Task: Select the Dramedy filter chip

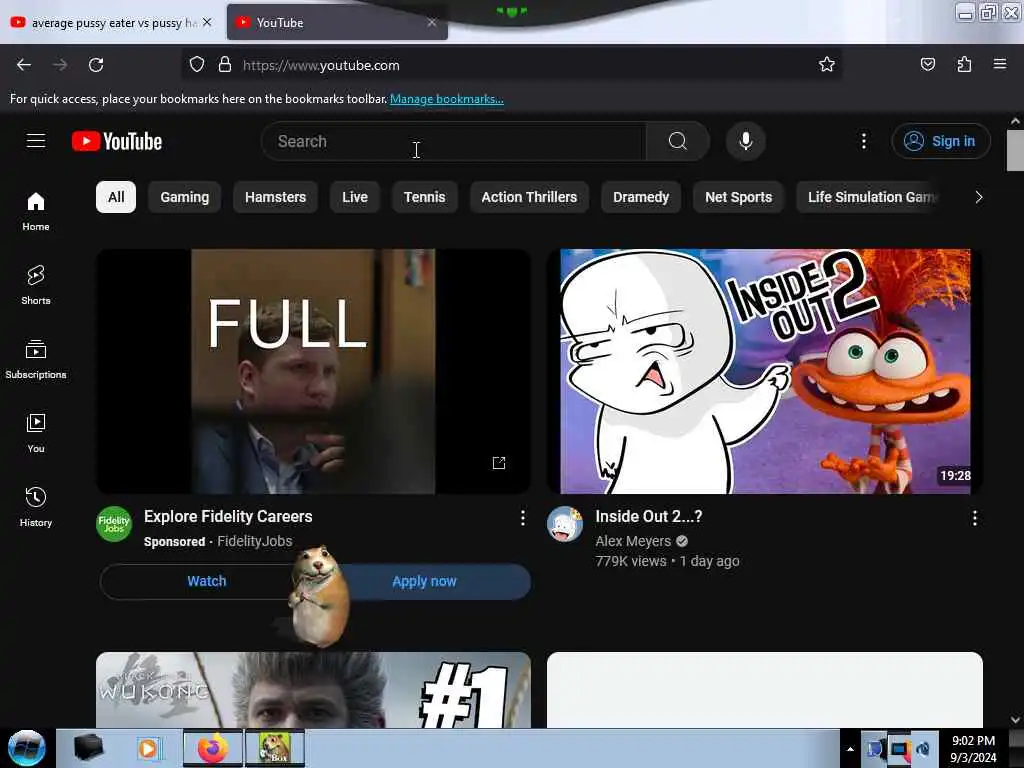Action: click(641, 197)
